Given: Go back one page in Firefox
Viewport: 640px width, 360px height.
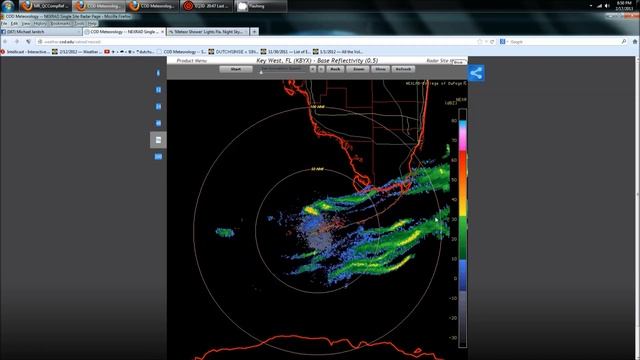Looking at the screenshot, I should tap(5, 42).
